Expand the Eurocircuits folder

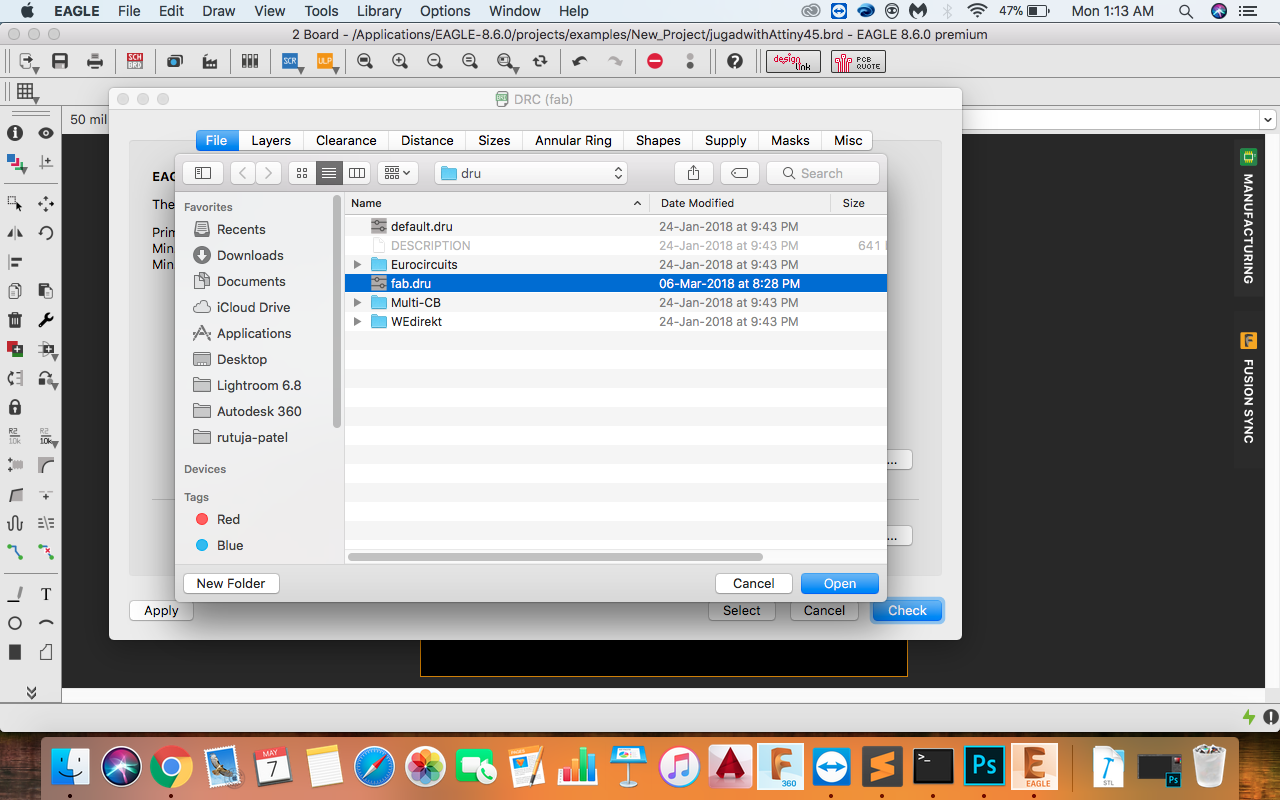(358, 265)
